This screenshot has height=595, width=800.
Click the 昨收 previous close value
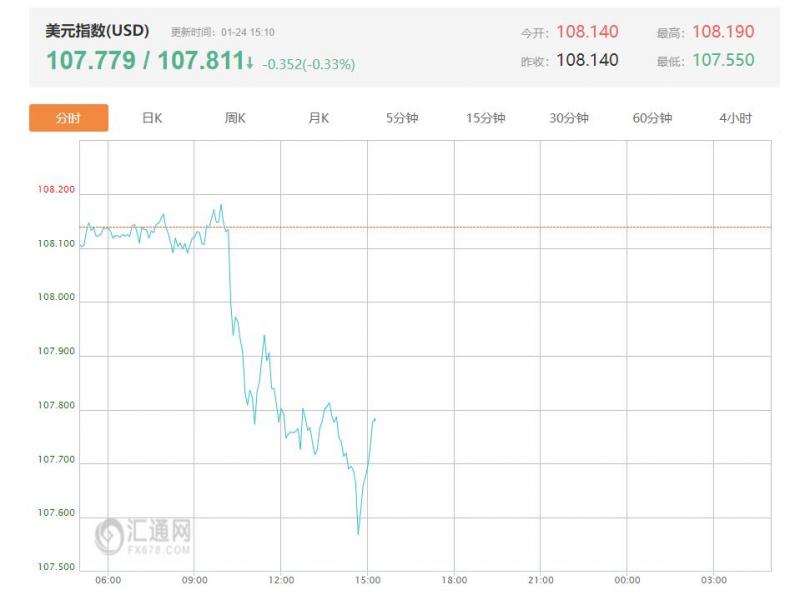pyautogui.click(x=587, y=60)
